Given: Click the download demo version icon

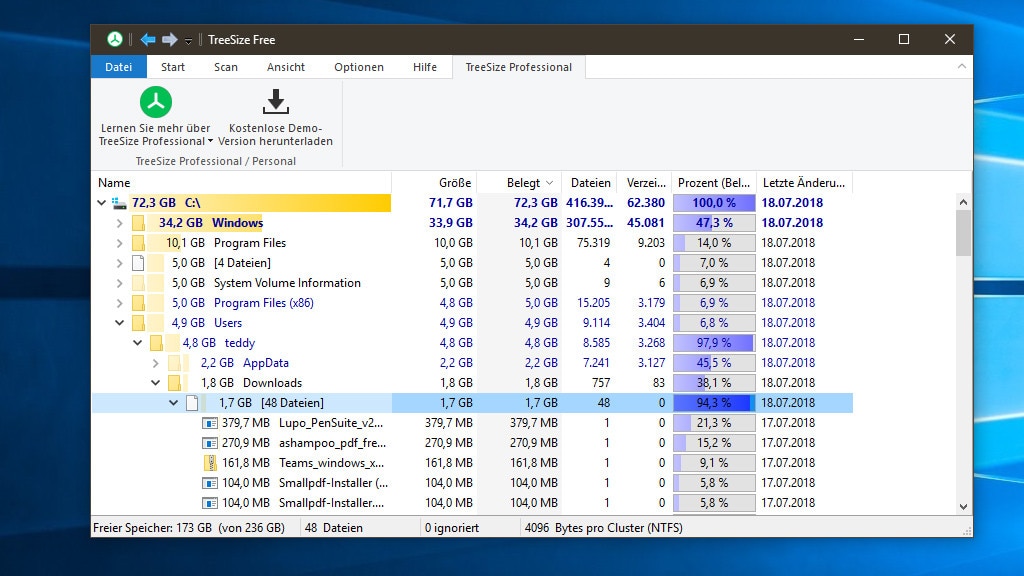Looking at the screenshot, I should pos(276,102).
